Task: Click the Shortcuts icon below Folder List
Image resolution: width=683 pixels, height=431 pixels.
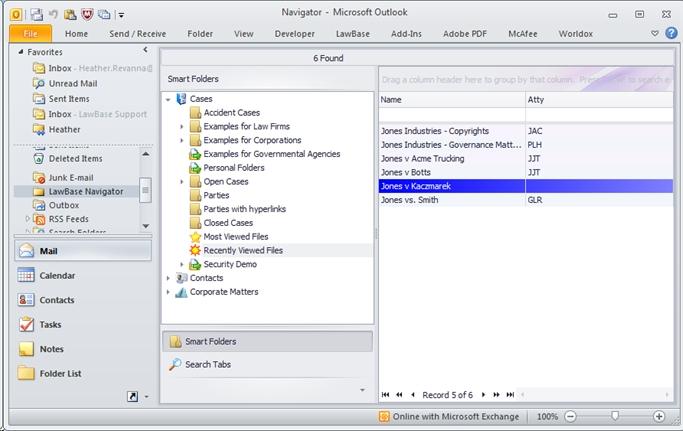Action: [132, 396]
